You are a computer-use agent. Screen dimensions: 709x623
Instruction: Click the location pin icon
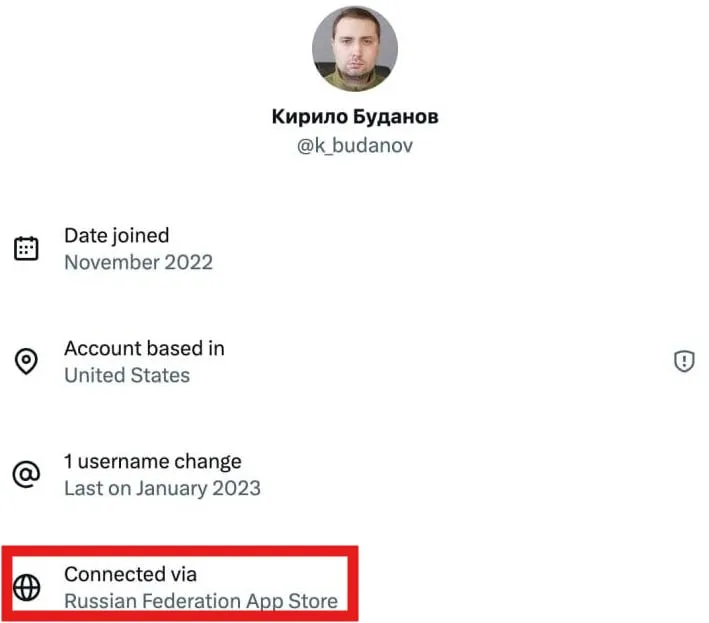click(x=26, y=362)
